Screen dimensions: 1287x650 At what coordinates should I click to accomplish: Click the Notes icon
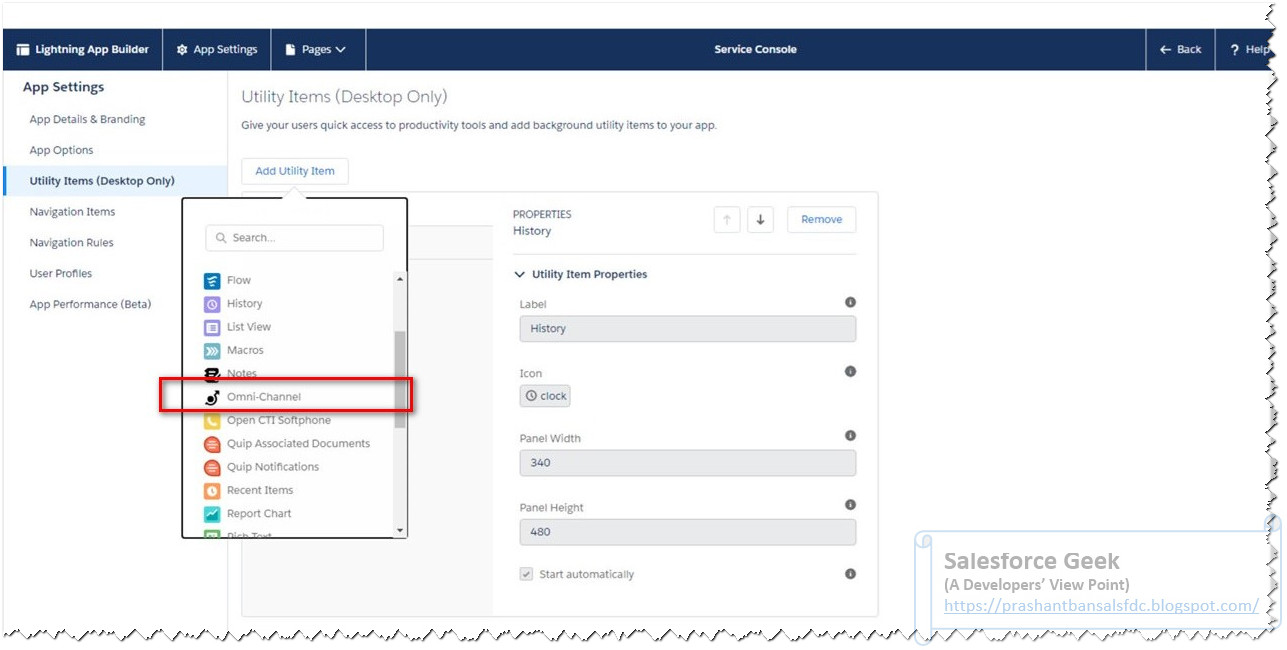click(x=212, y=374)
